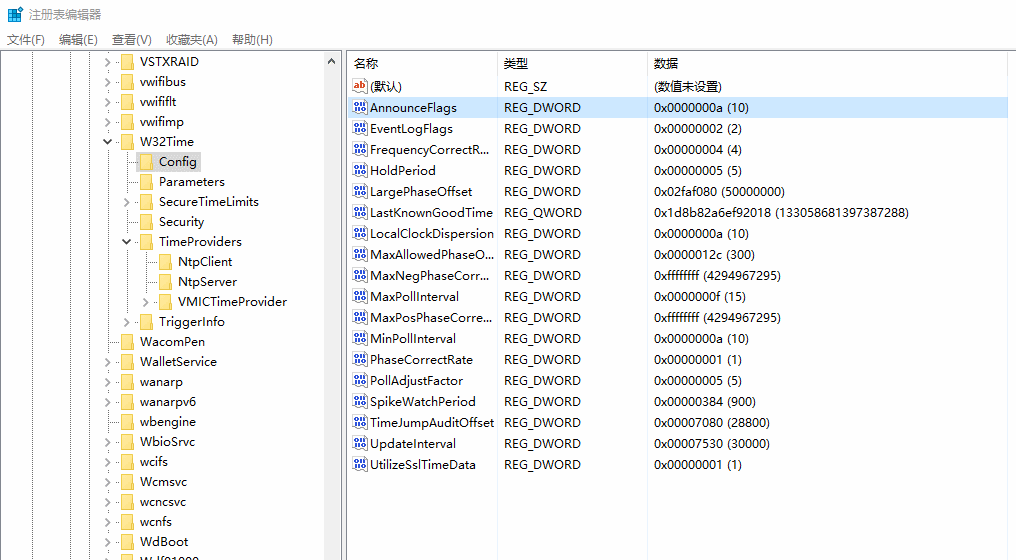Open the 编辑(E) menu

(x=78, y=40)
